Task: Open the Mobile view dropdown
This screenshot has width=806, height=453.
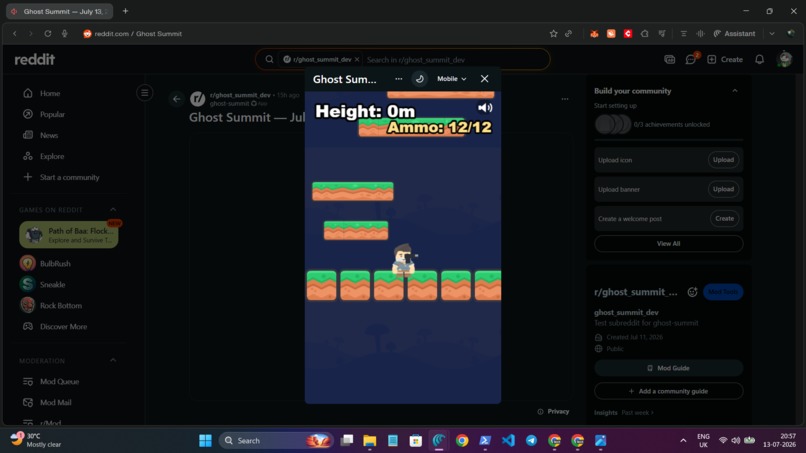Action: point(451,79)
